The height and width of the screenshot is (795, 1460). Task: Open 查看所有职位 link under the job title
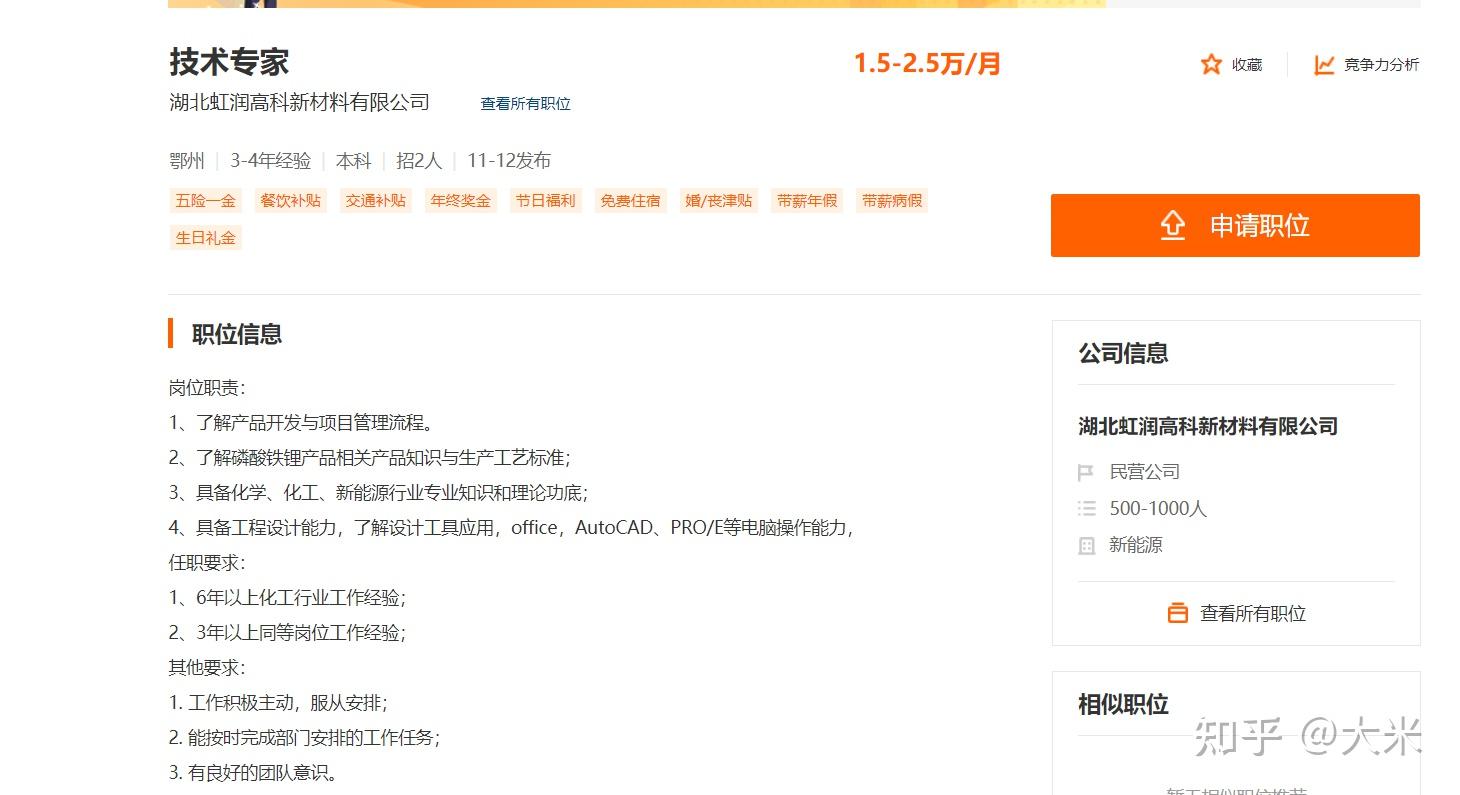[524, 102]
